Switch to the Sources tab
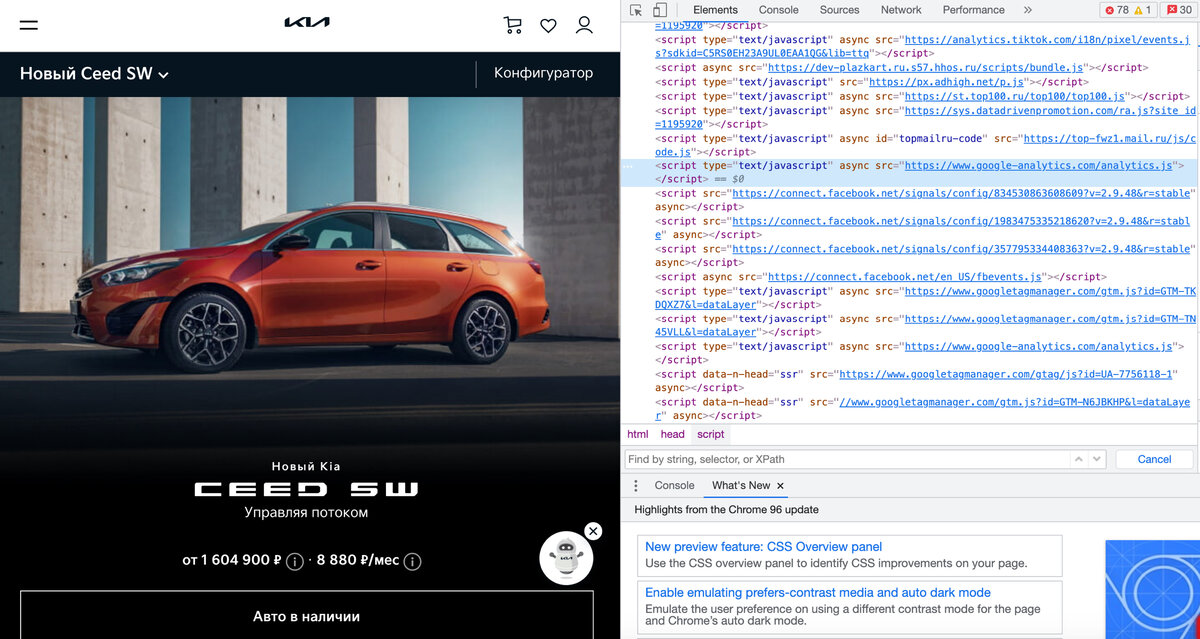The height and width of the screenshot is (639, 1200). pyautogui.click(x=839, y=10)
